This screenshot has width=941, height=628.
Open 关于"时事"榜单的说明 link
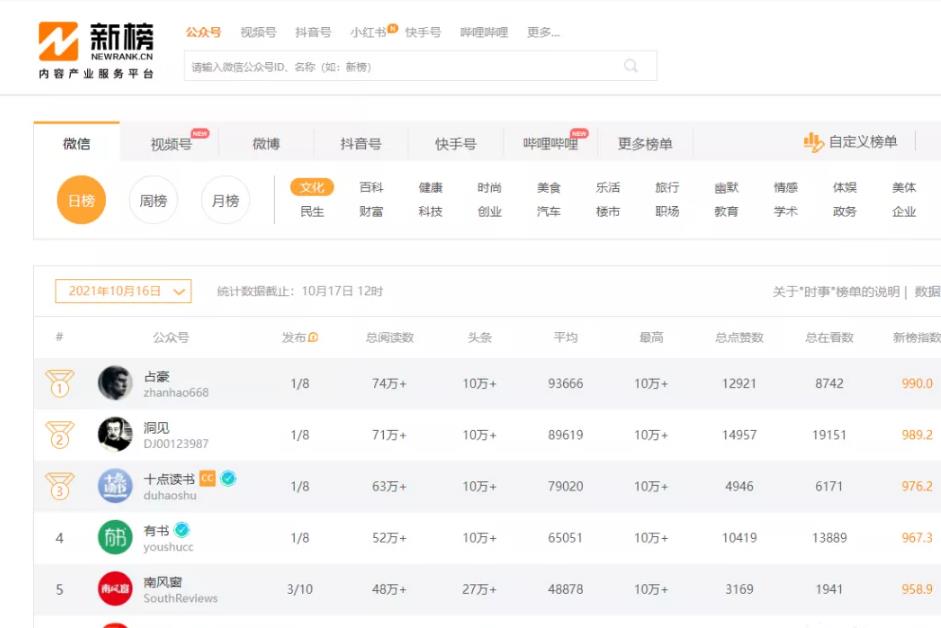point(836,292)
